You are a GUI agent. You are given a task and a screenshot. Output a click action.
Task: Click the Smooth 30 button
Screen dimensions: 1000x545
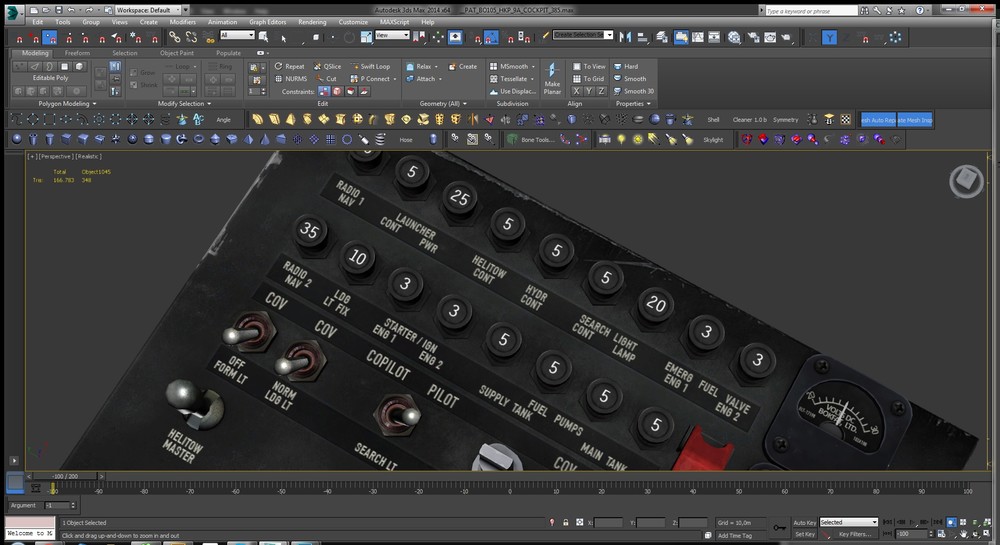[633, 91]
